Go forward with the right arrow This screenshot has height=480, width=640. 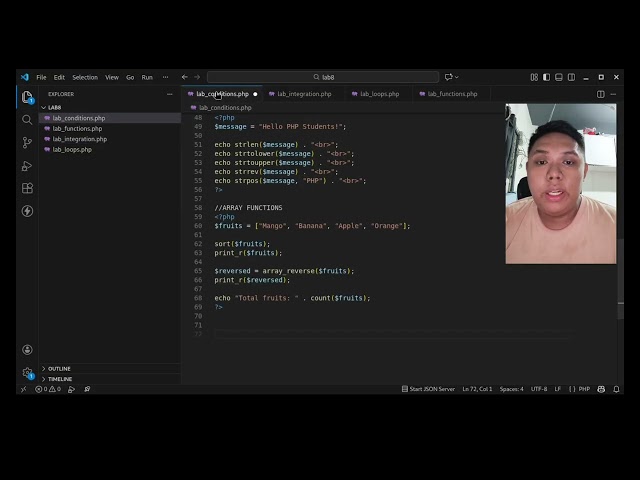(197, 77)
